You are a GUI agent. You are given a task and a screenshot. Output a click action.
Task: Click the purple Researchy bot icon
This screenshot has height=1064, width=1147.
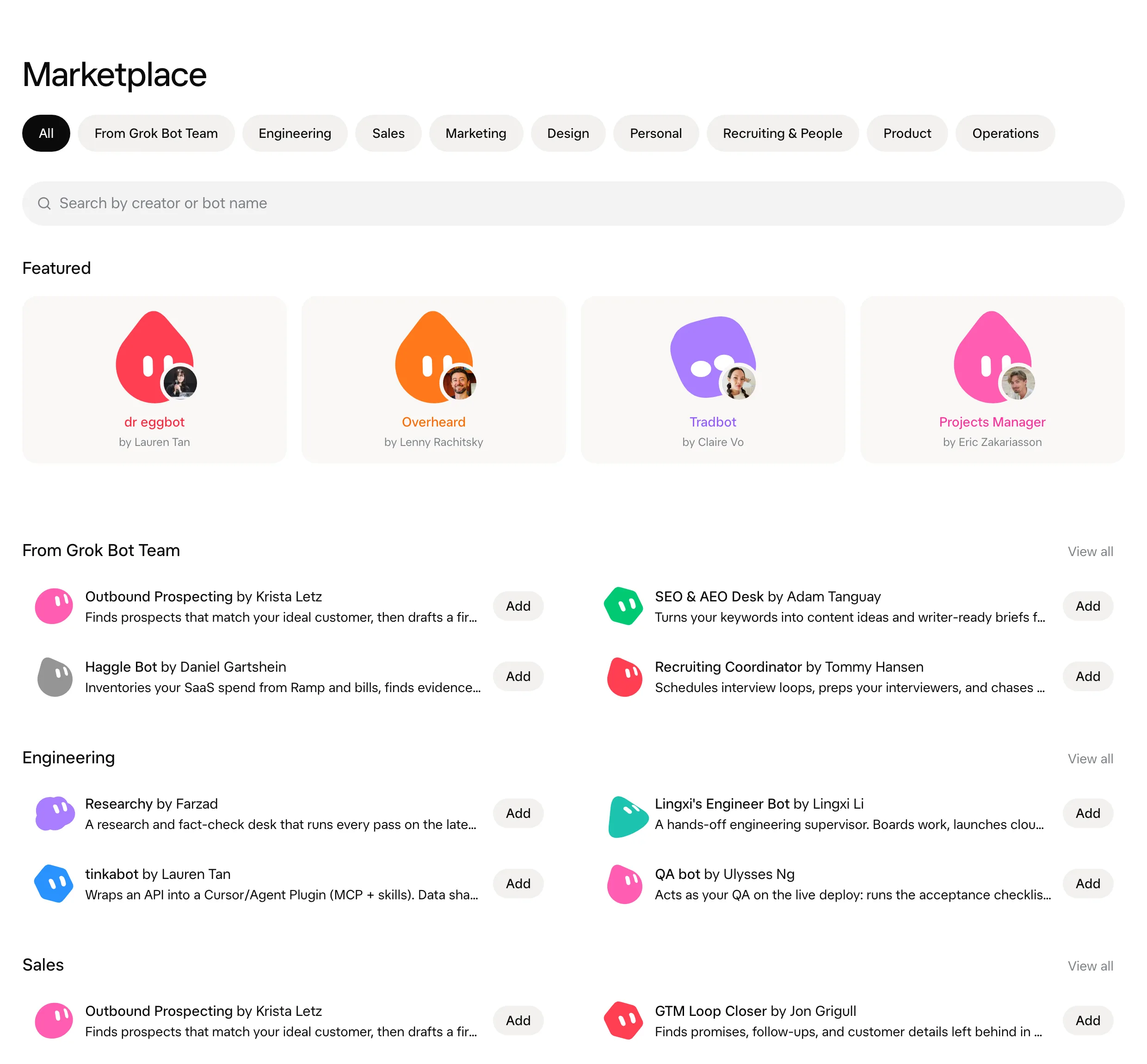coord(55,813)
